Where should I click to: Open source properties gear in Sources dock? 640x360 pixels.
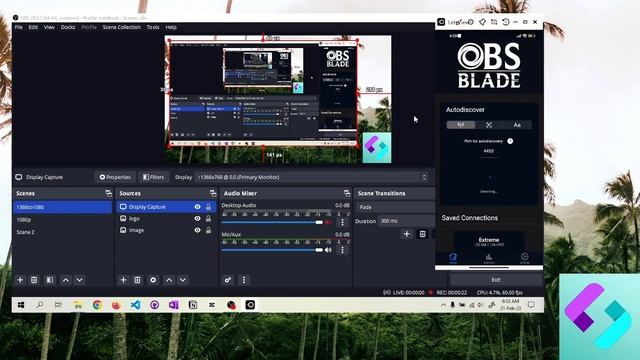pos(153,280)
